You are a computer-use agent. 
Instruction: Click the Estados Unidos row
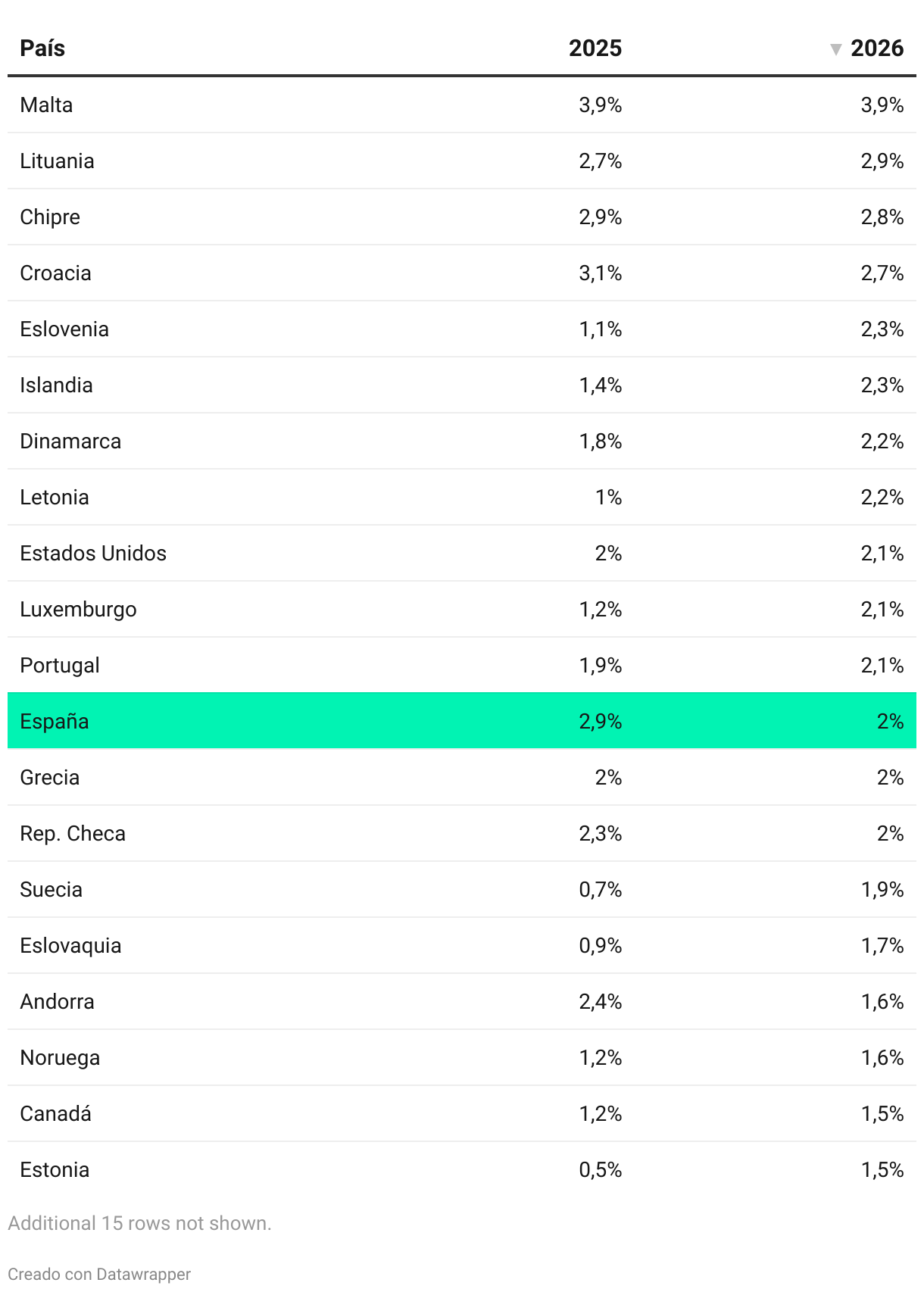[x=462, y=553]
